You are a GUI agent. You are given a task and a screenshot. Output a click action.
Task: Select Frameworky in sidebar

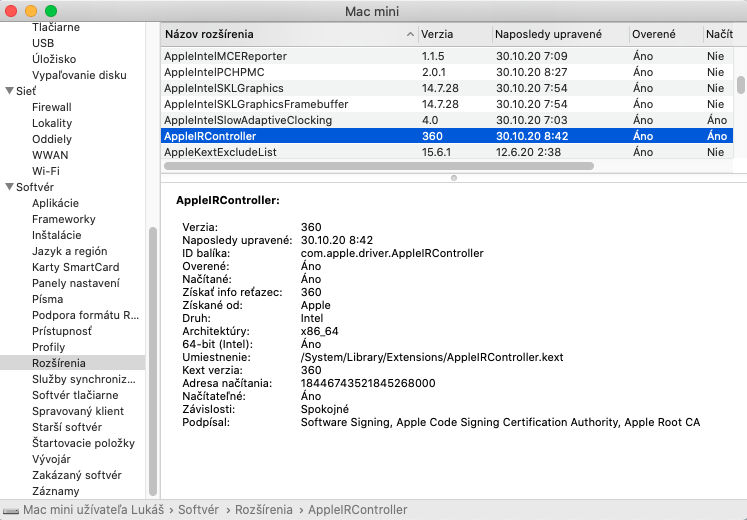click(63, 219)
